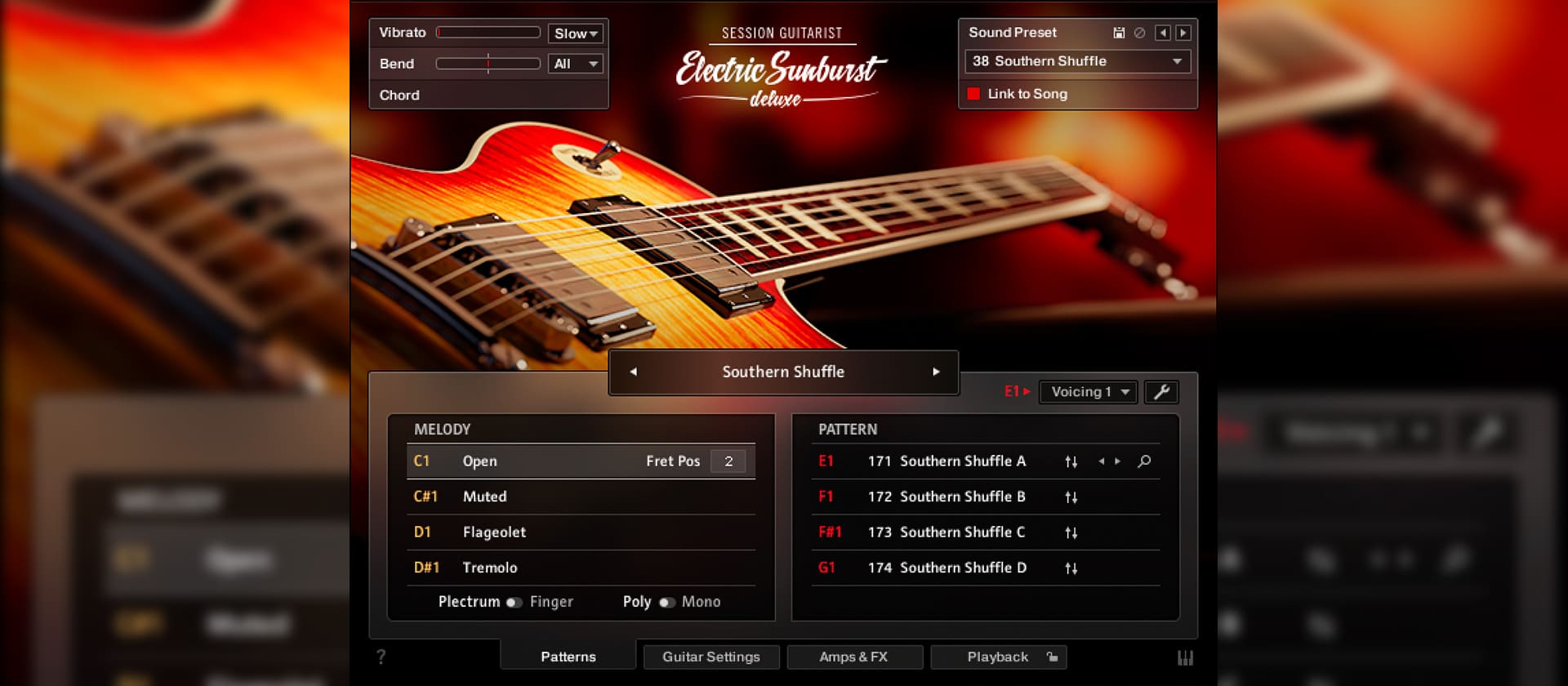1568x686 pixels.
Task: Click the Sound Preset label
Action: [x=1013, y=33]
